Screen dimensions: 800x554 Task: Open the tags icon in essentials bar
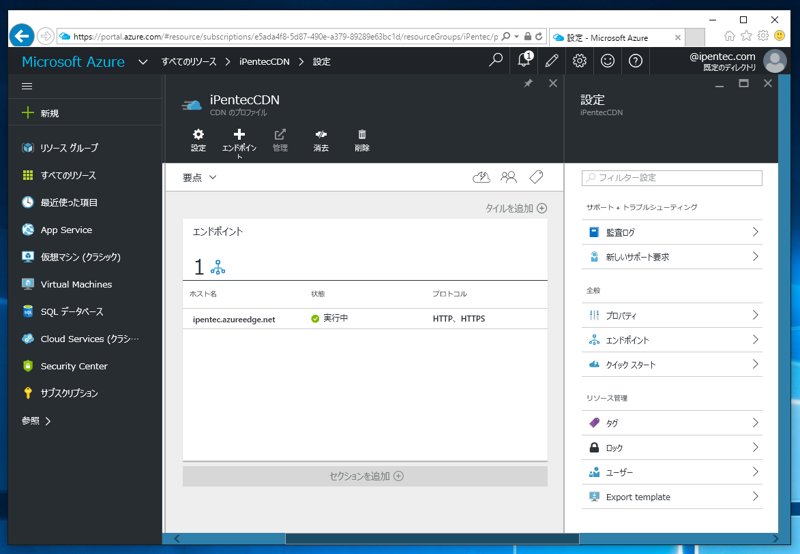[x=536, y=177]
